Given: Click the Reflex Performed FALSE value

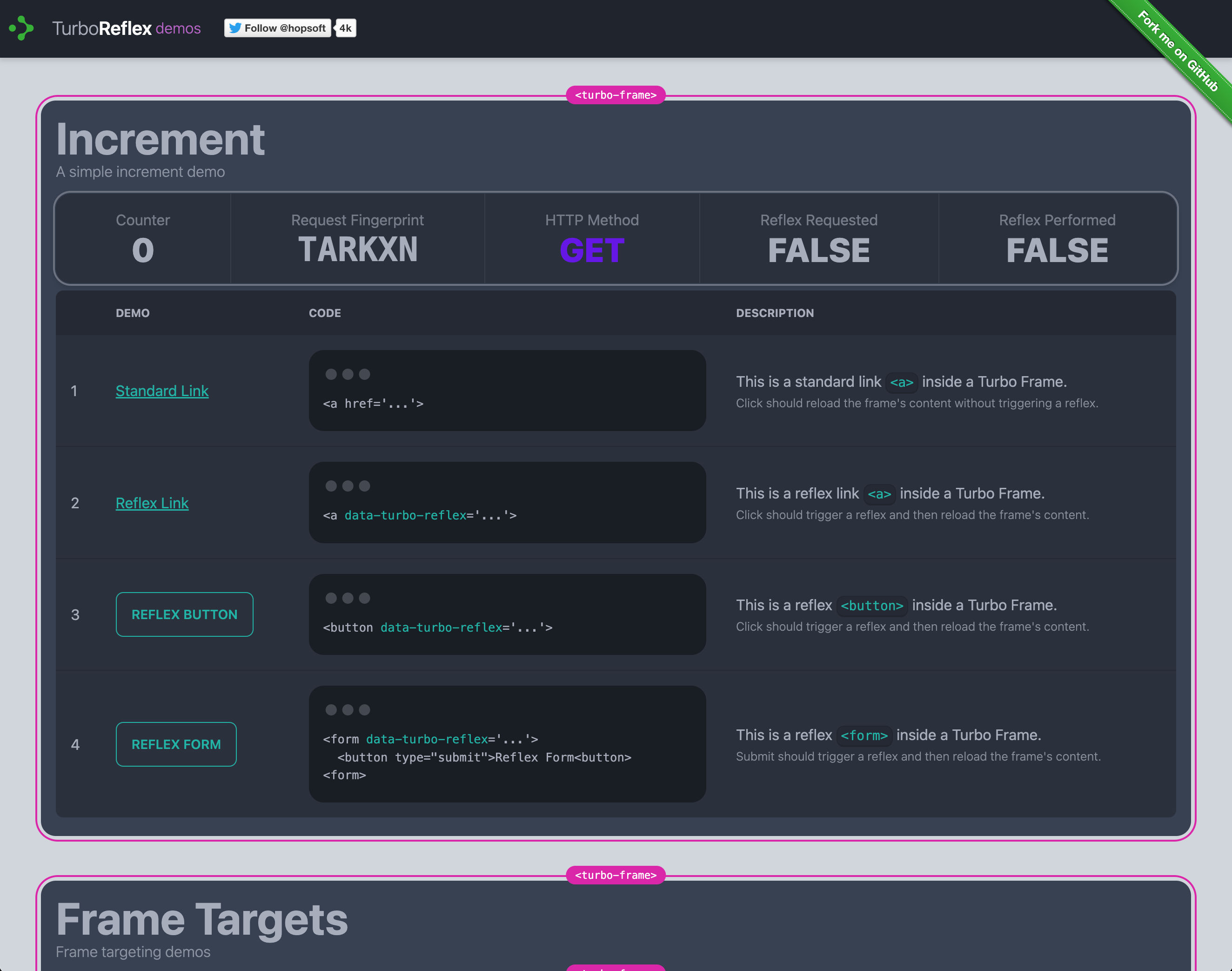Looking at the screenshot, I should tap(1057, 250).
